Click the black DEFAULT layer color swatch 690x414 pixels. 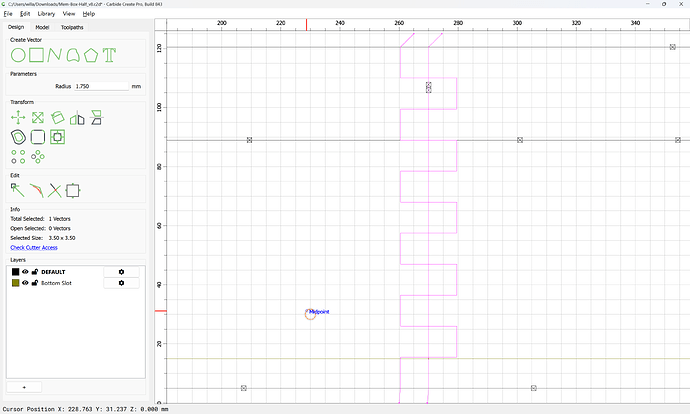click(x=15, y=272)
